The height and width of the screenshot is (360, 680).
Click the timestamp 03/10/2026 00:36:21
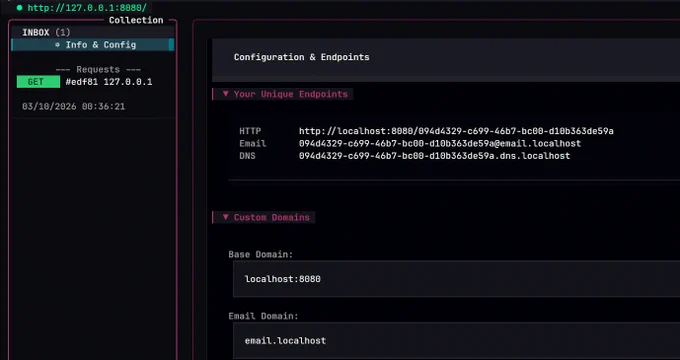click(x=73, y=106)
